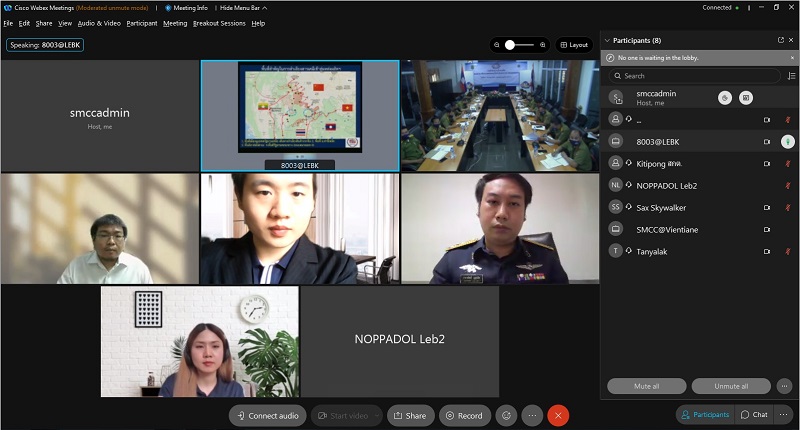Collapse menu with Hide Menu Bar
Image resolution: width=800 pixels, height=430 pixels.
point(239,7)
